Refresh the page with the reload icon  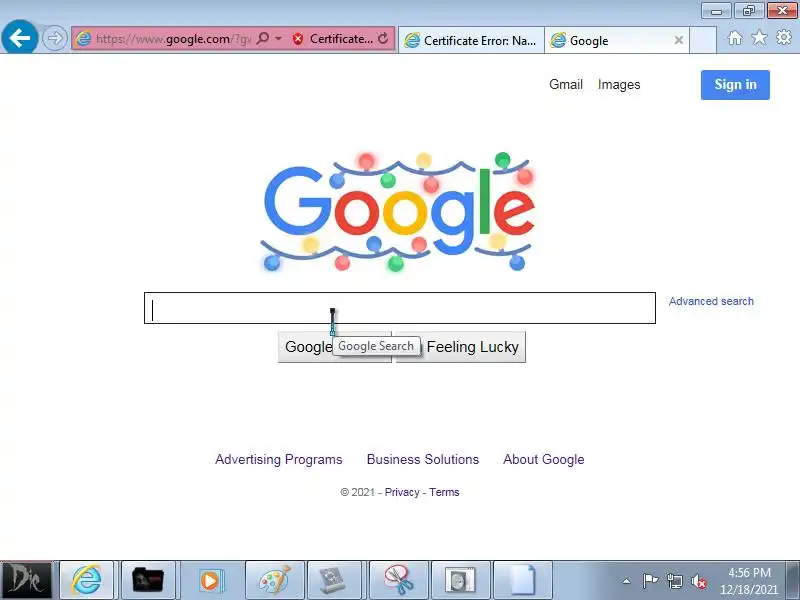point(383,38)
